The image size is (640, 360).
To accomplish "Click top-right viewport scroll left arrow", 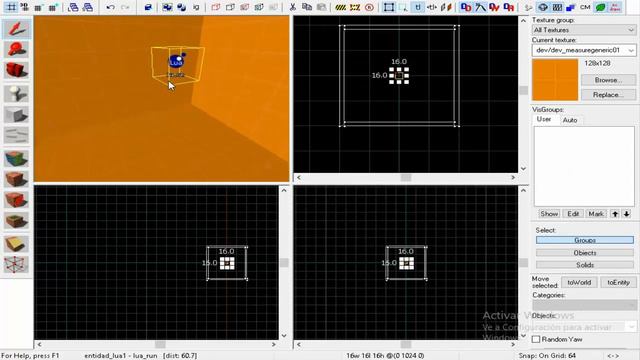I will 299,178.
